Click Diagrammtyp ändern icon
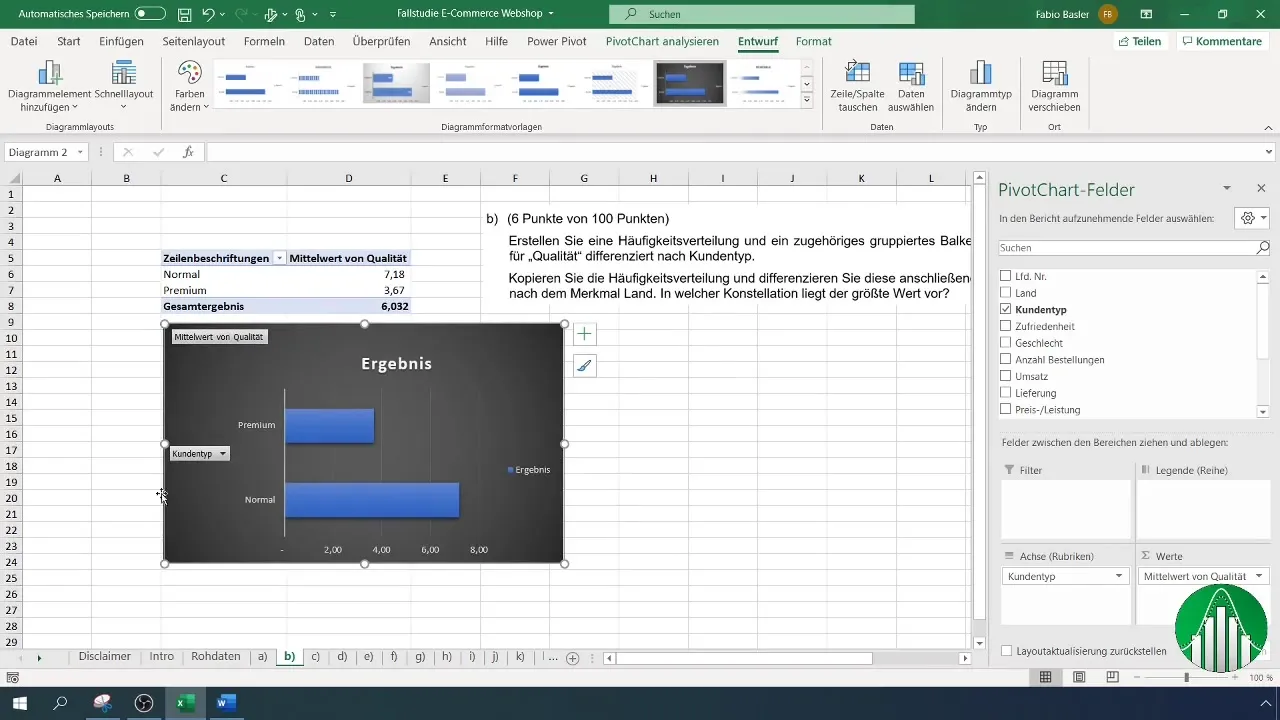 [980, 73]
